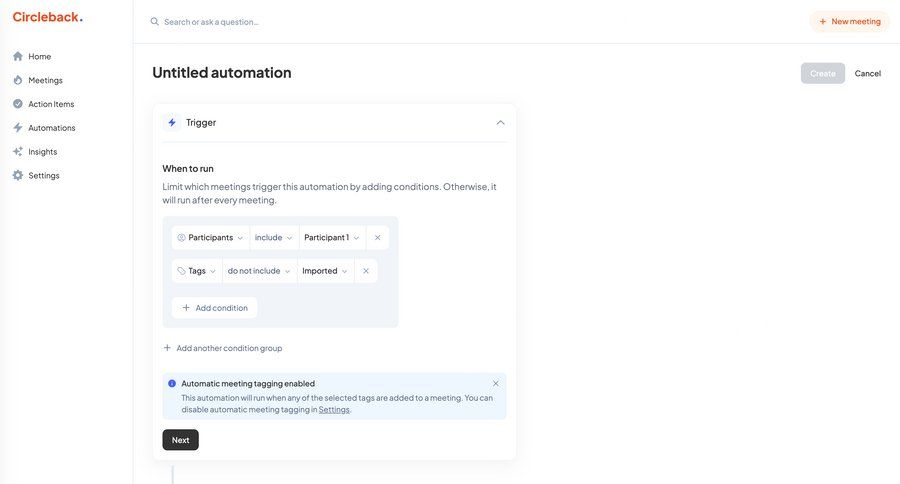Open Action Items in the sidebar
This screenshot has height=484, width=900.
tap(50, 104)
